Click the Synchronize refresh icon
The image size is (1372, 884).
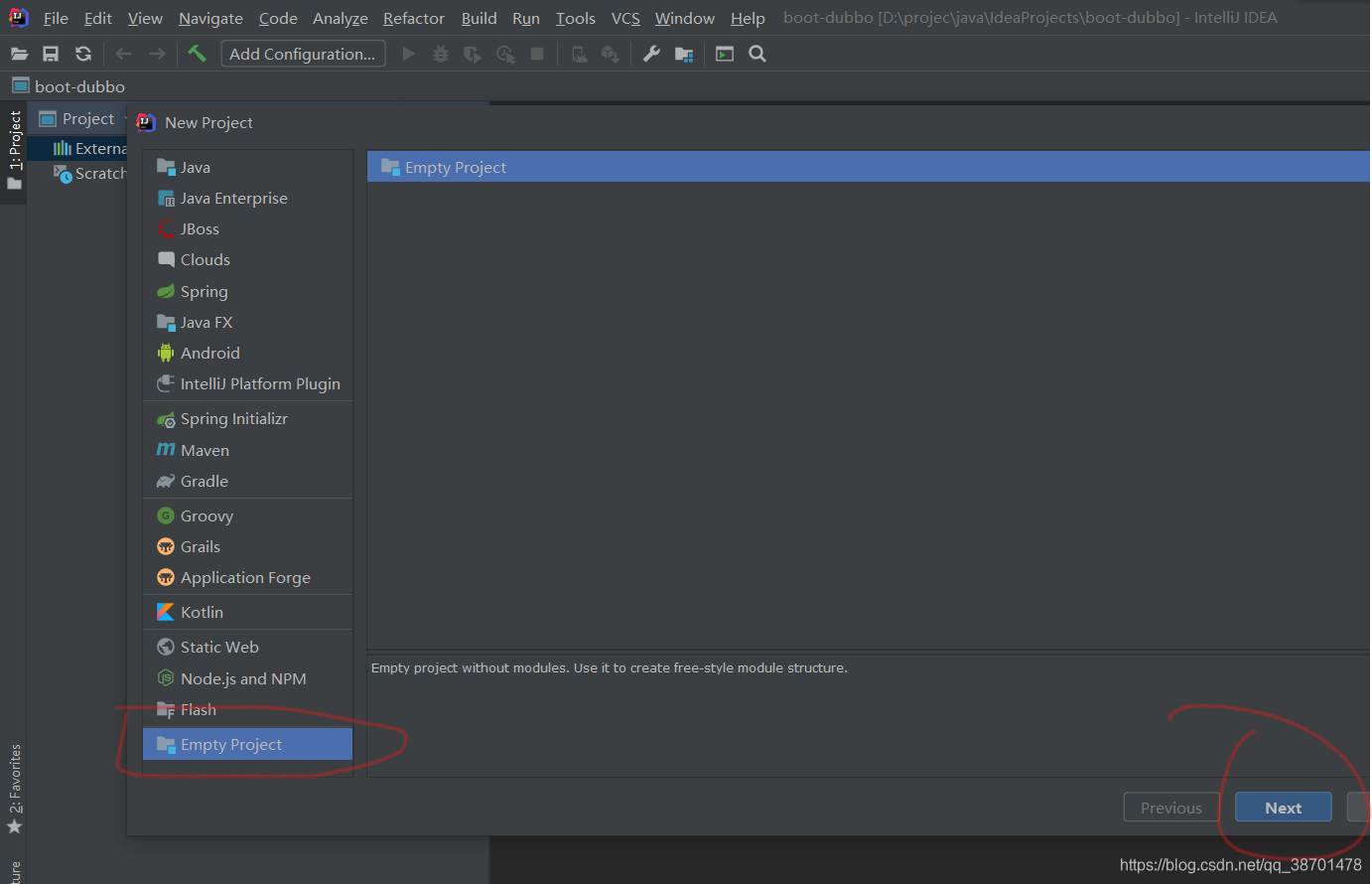click(83, 54)
